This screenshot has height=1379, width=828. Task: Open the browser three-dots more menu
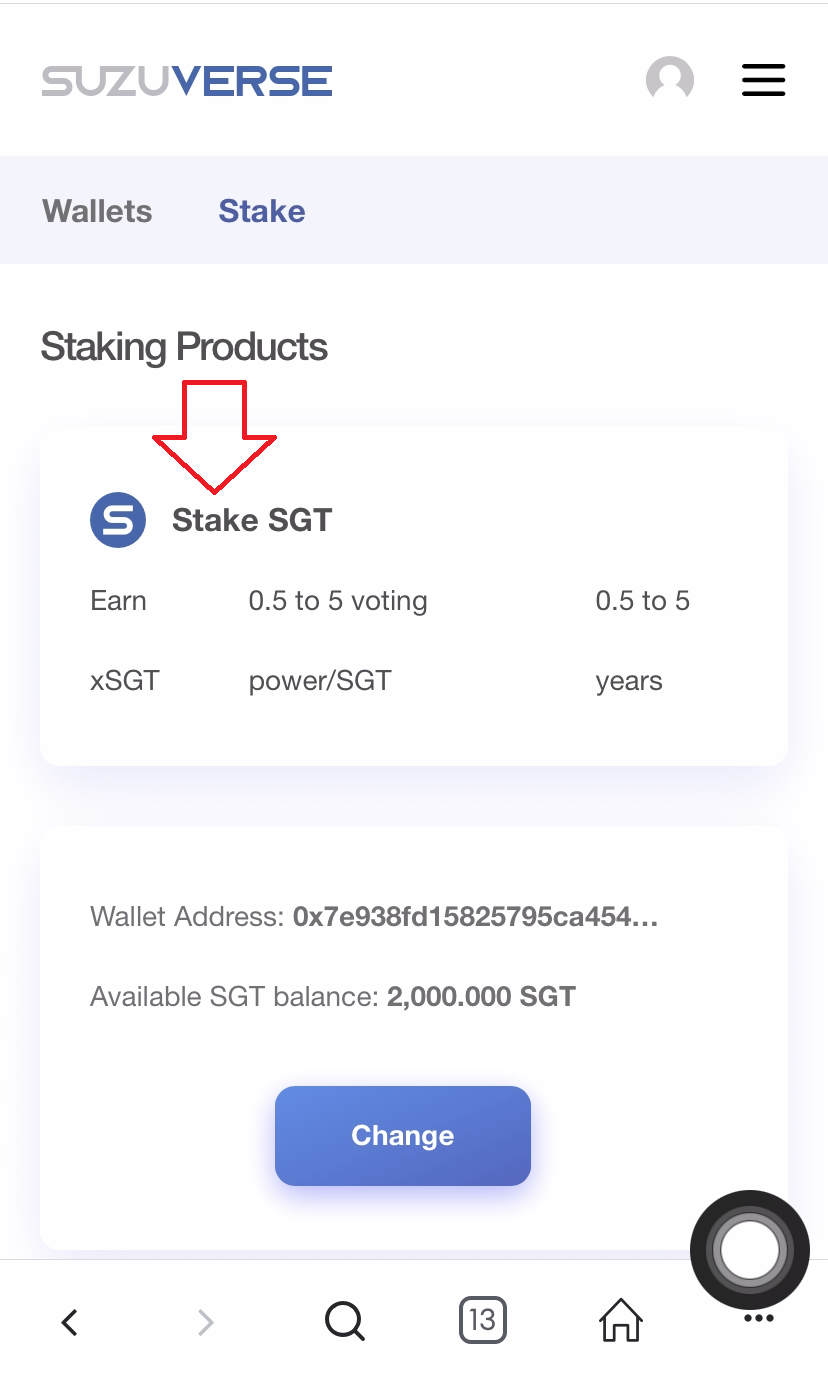(759, 1320)
